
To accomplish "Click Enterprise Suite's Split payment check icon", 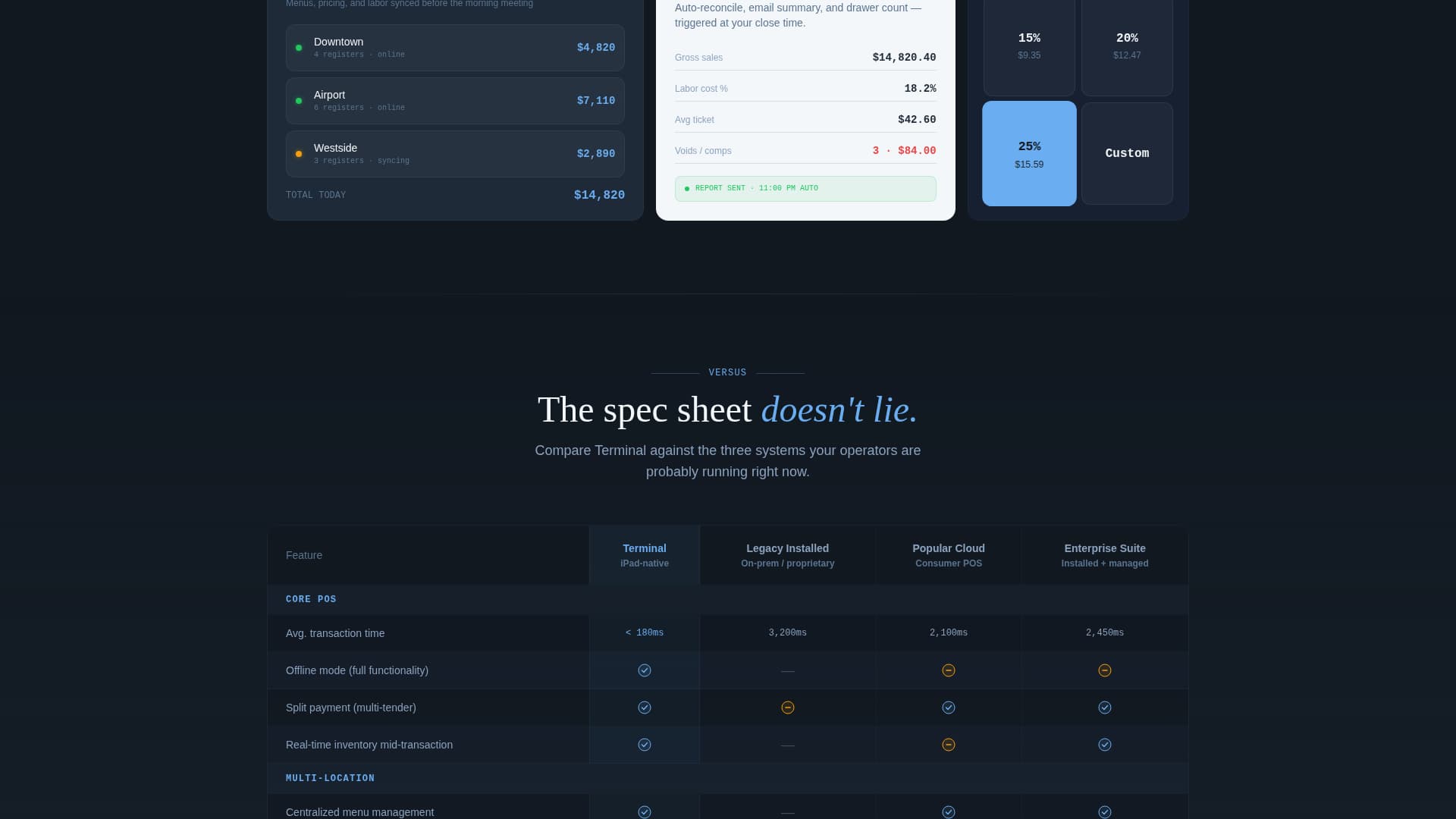I will 1105,708.
